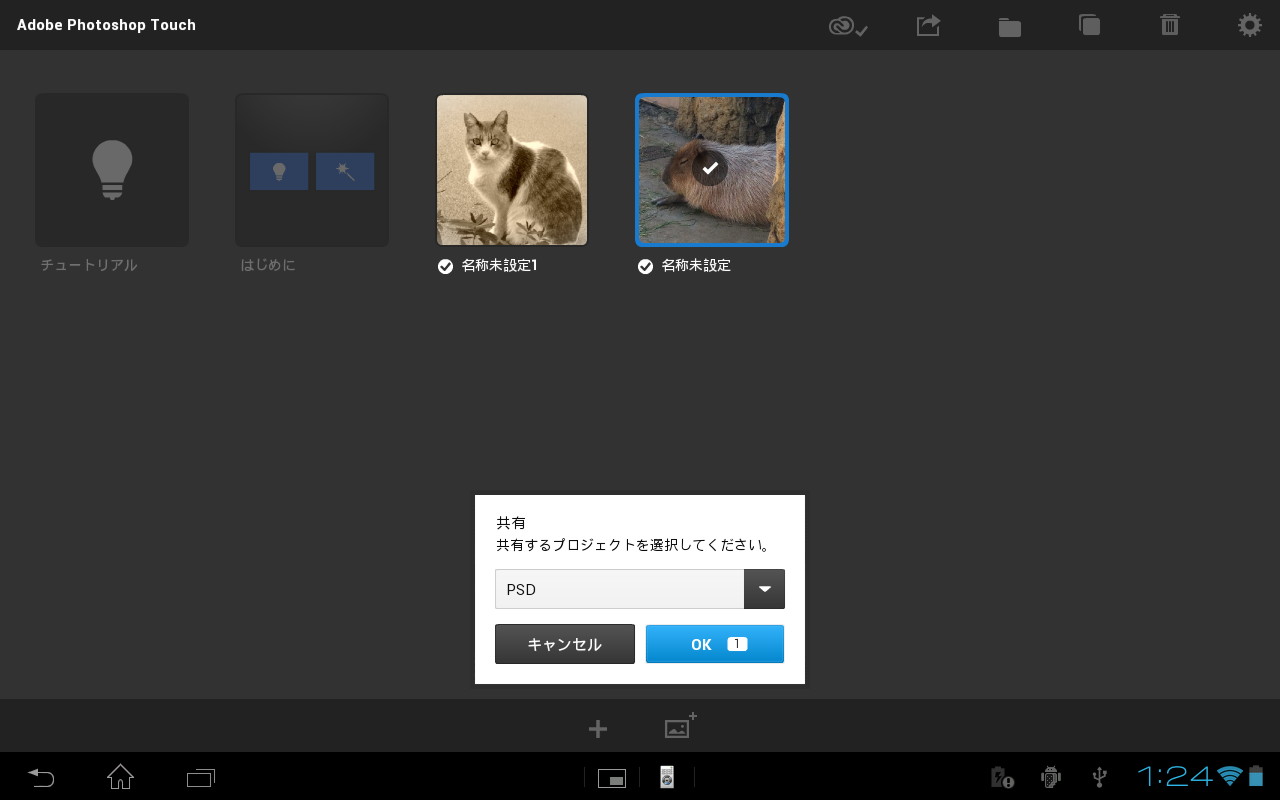Open the はじめに getting started tile
The height and width of the screenshot is (800, 1280).
click(311, 169)
